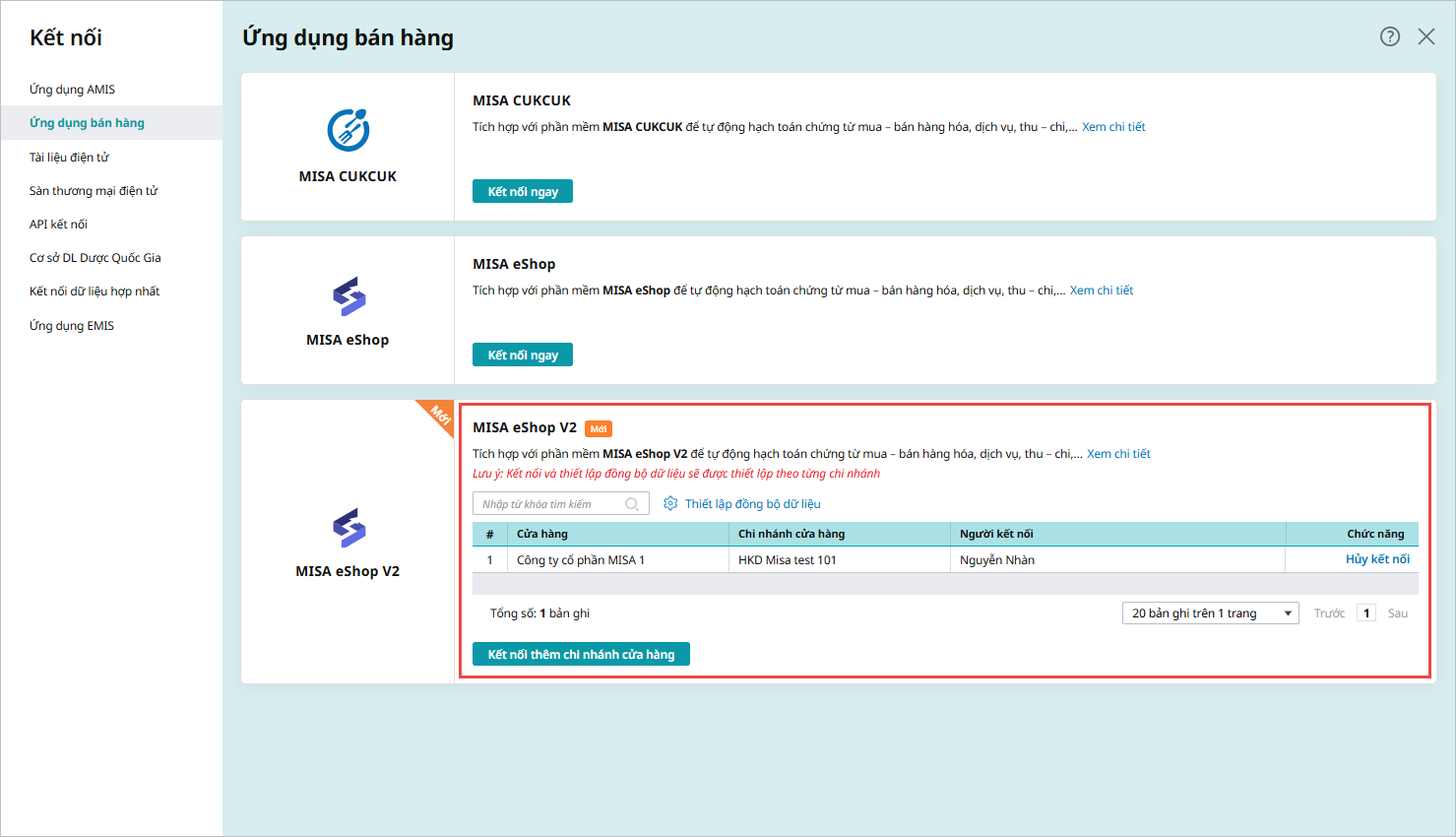Click the MISA CUKCUK logo icon
Screen dimensions: 1456x837
click(348, 130)
